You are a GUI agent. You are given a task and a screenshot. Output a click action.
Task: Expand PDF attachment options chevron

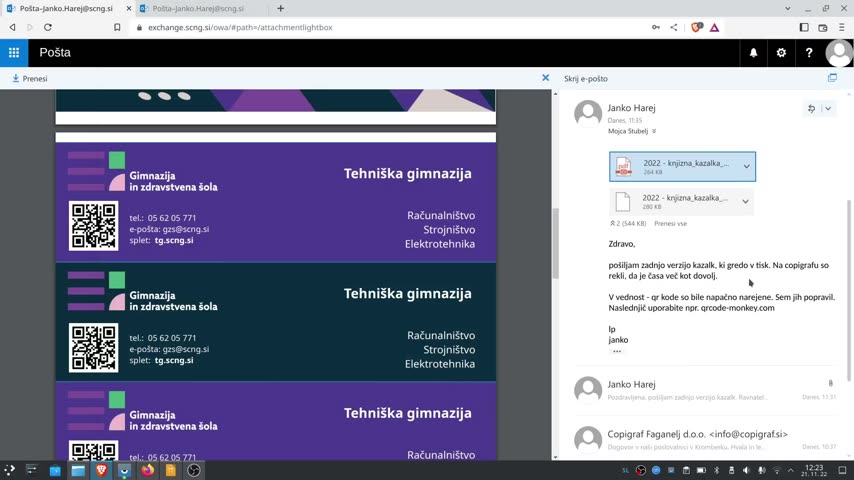pyautogui.click(x=746, y=167)
